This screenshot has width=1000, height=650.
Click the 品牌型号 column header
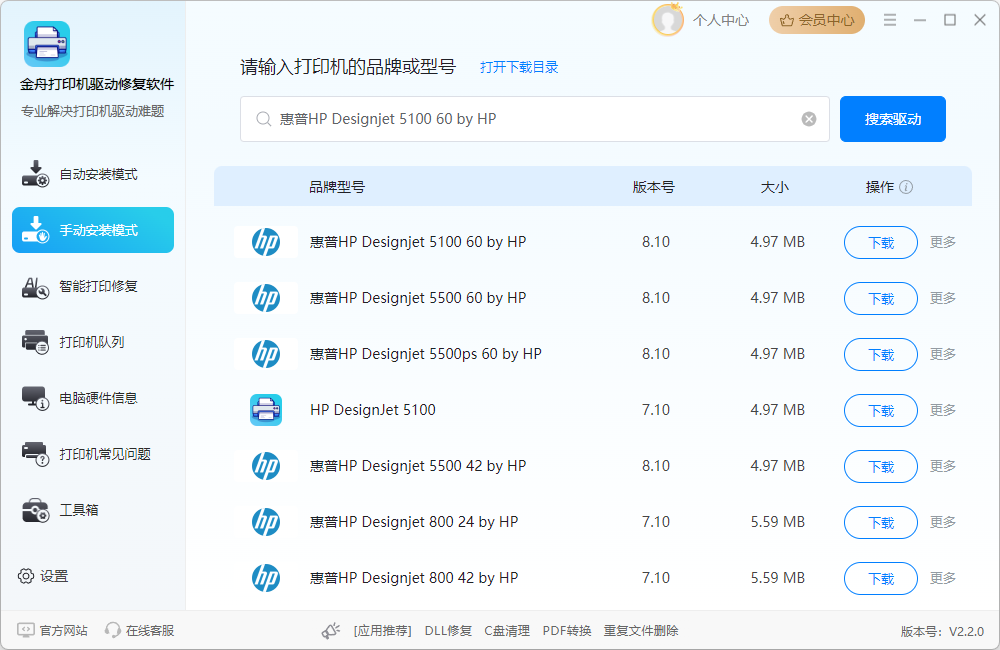click(x=337, y=187)
